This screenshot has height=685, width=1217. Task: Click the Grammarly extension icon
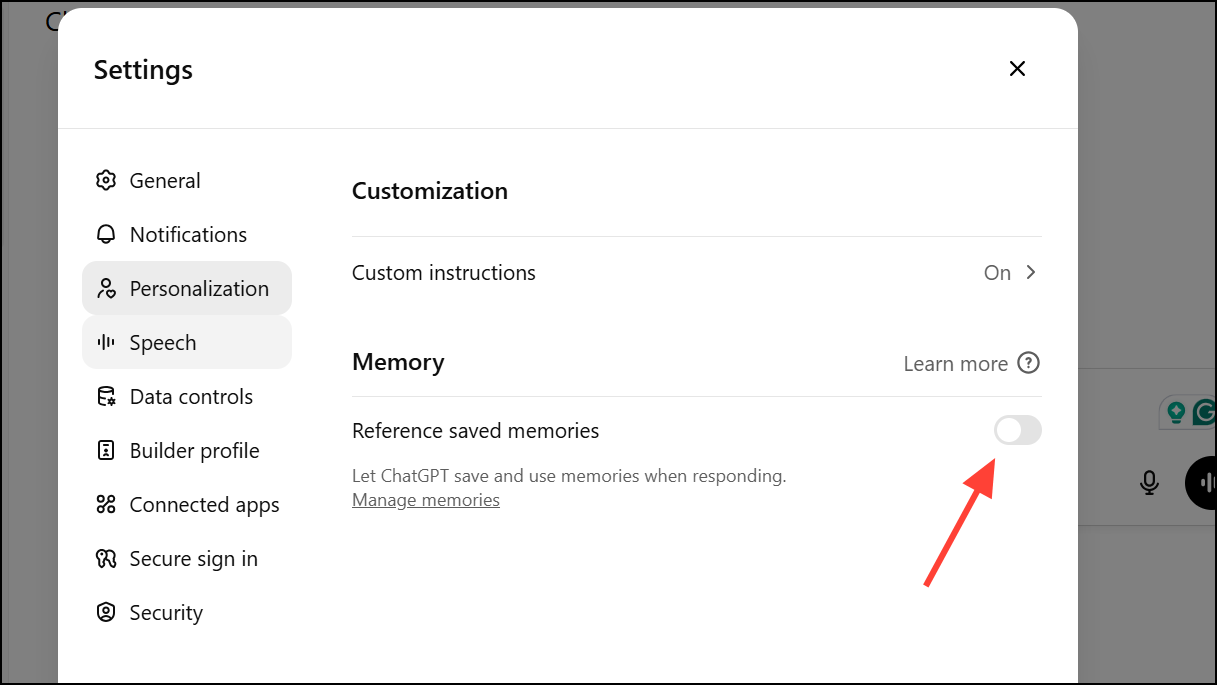1204,412
